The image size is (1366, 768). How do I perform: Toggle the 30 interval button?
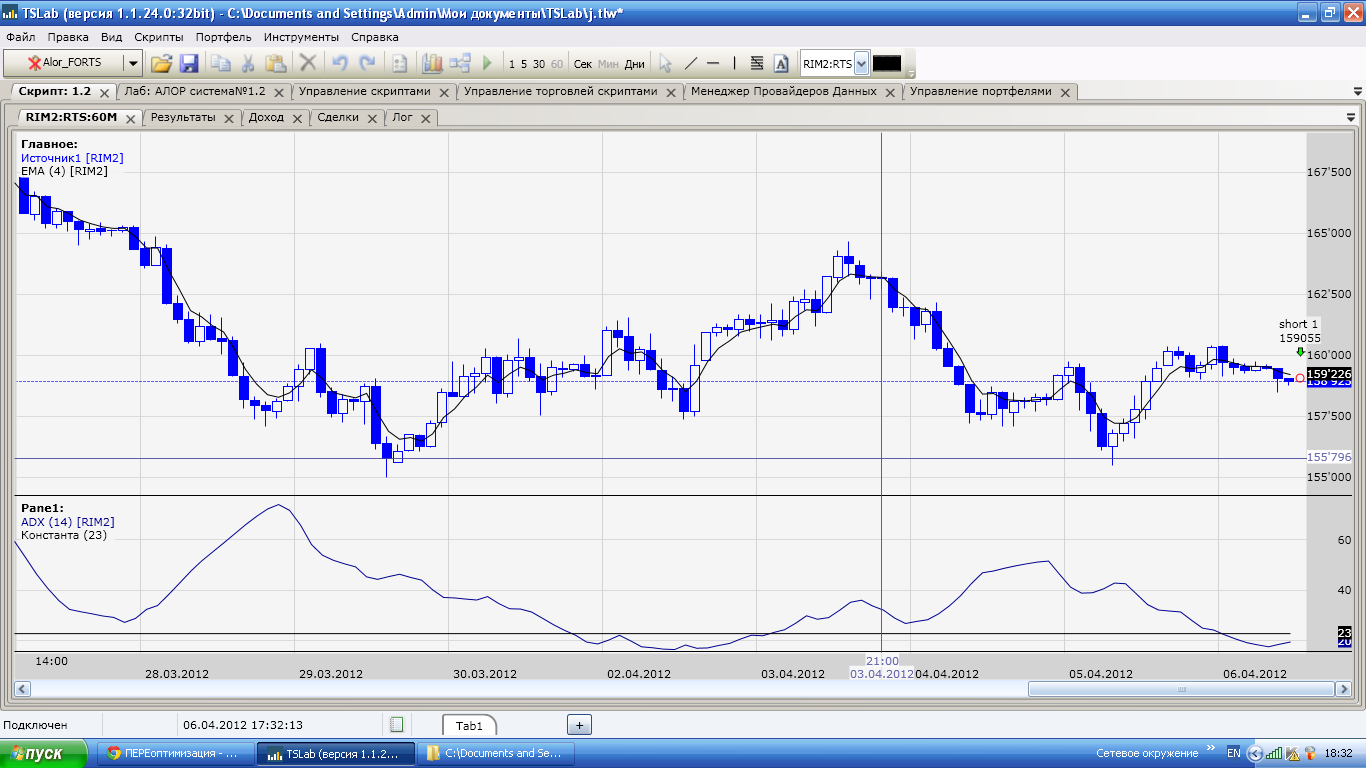(x=539, y=64)
